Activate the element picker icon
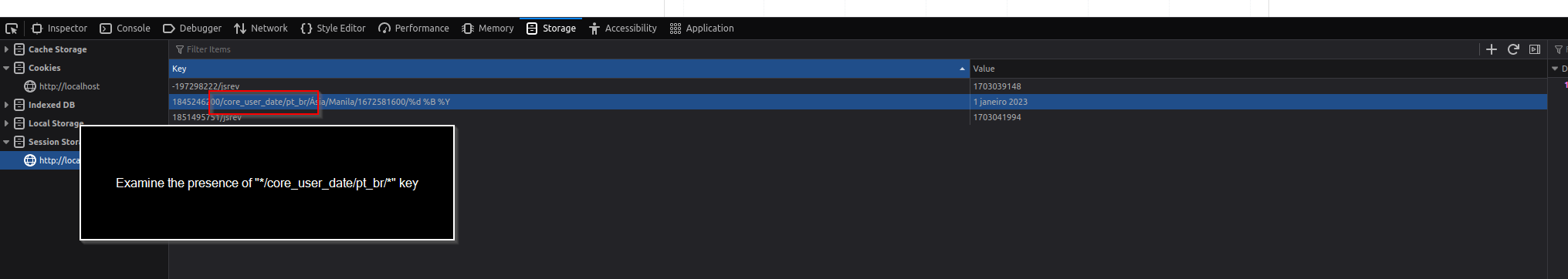1568x279 pixels. click(12, 29)
